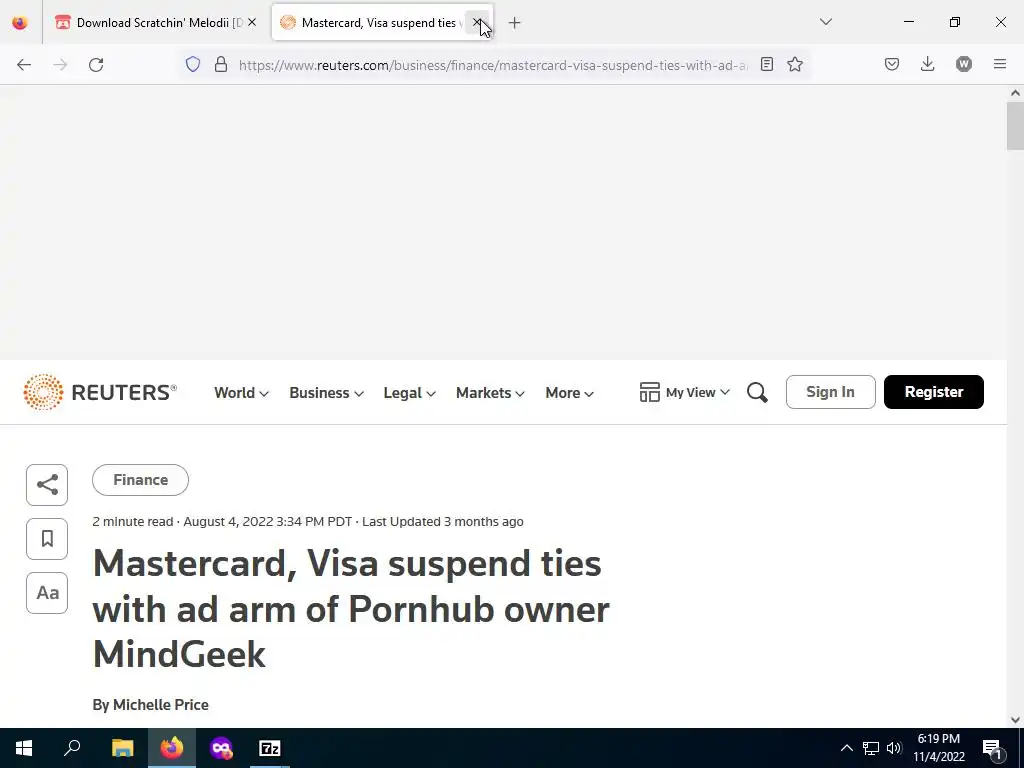
Task: Open the notifications action center icon
Action: 992,749
